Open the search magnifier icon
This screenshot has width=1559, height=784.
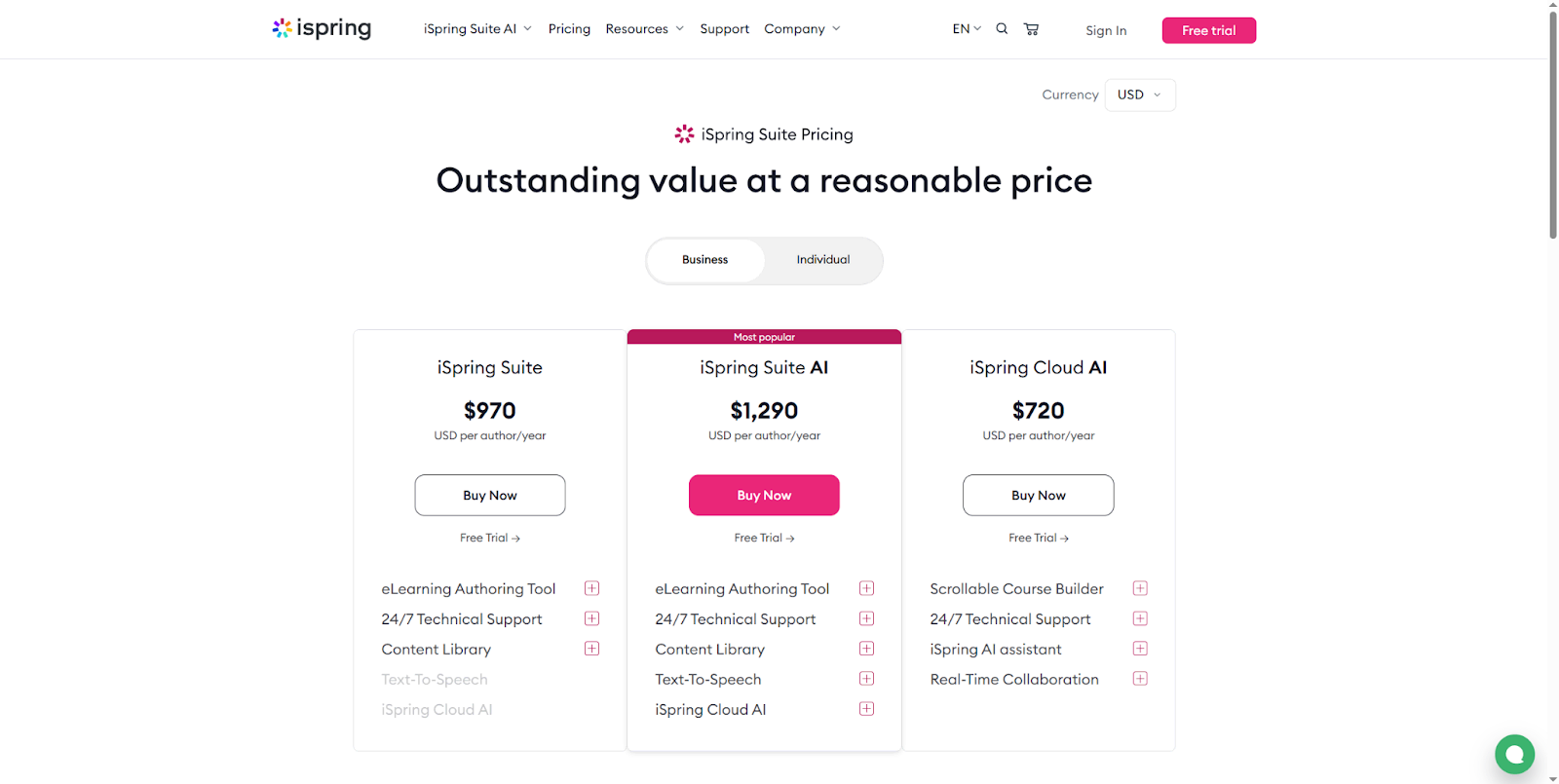[x=1002, y=28]
